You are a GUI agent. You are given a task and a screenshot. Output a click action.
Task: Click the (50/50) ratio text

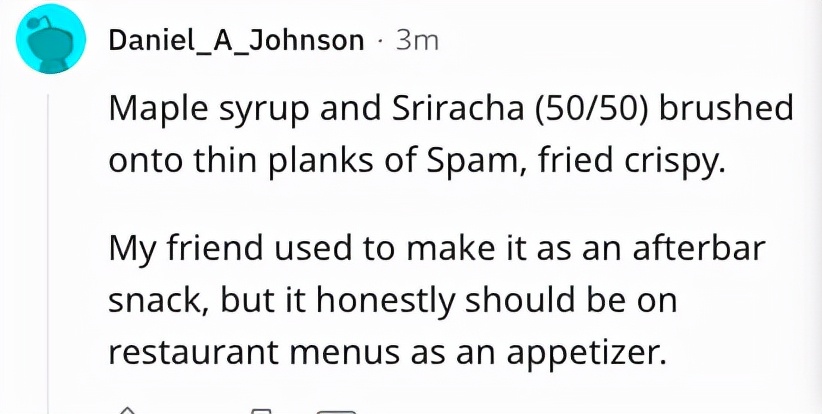click(593, 108)
